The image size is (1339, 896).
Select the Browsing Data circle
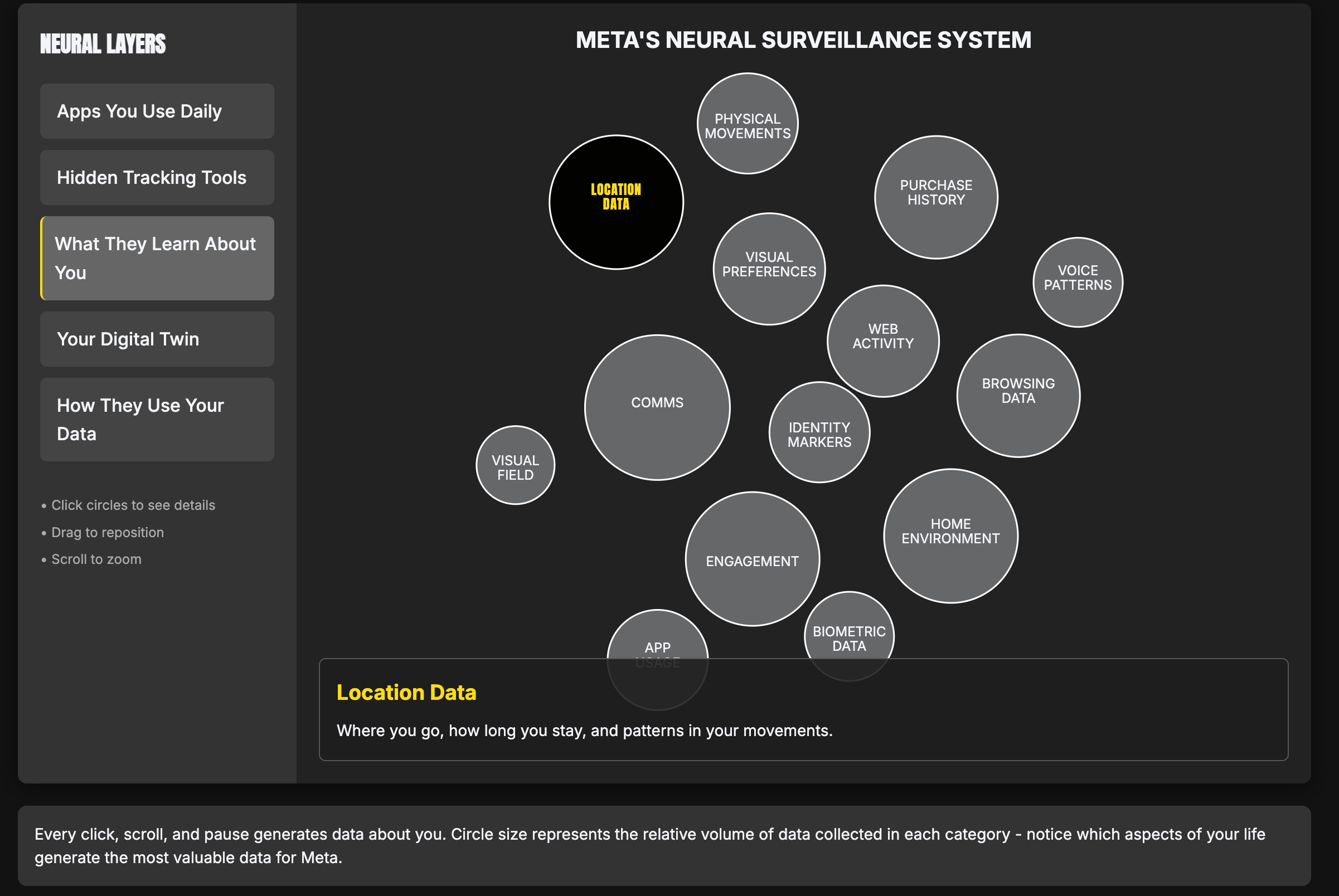[1018, 396]
